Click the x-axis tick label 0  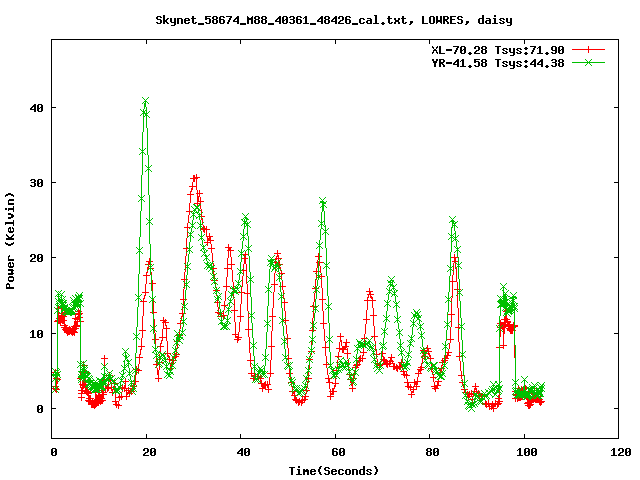point(53,452)
